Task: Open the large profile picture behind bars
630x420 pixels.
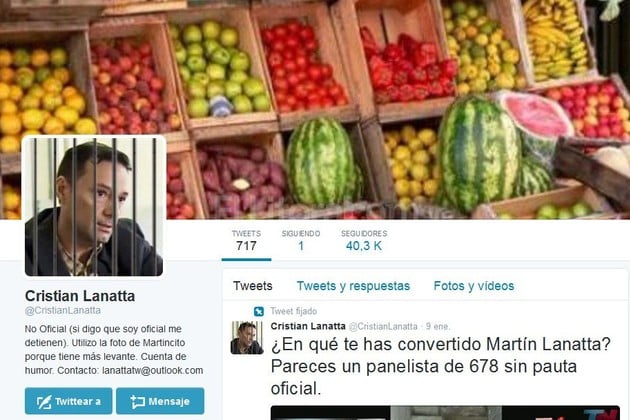Action: [x=94, y=207]
